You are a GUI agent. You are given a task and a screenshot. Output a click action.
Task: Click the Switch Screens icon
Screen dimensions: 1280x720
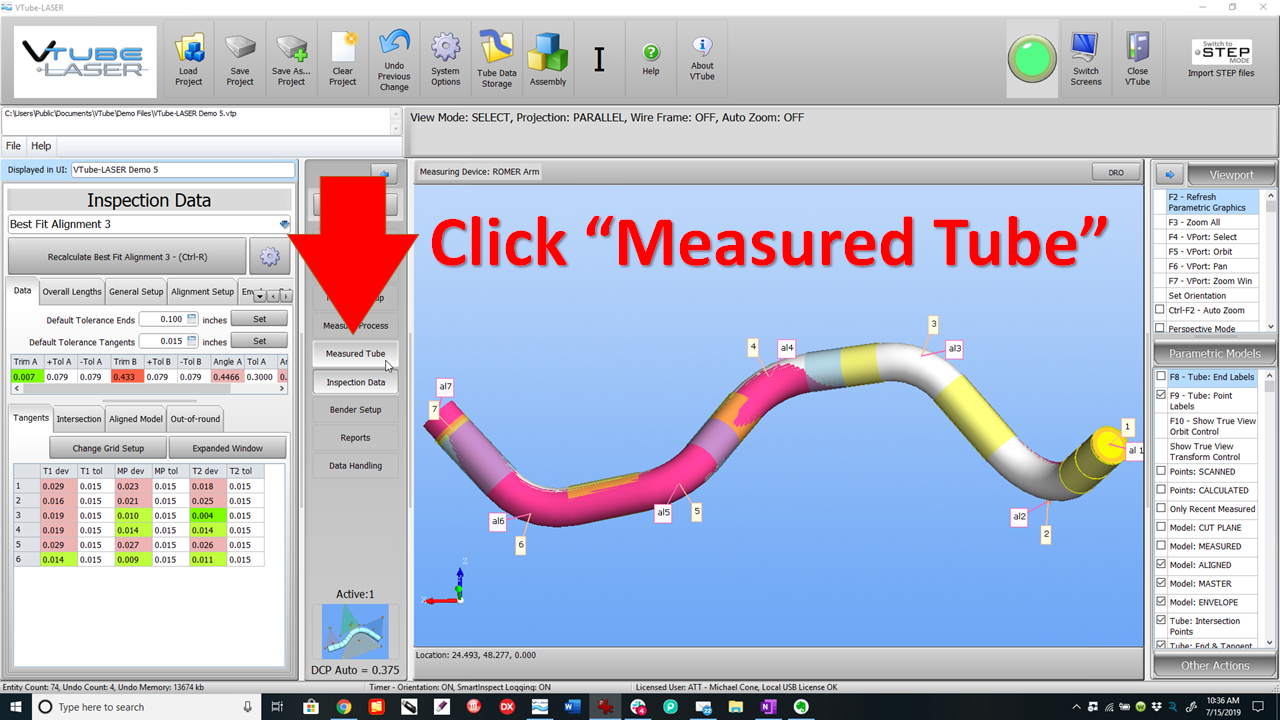click(1085, 48)
